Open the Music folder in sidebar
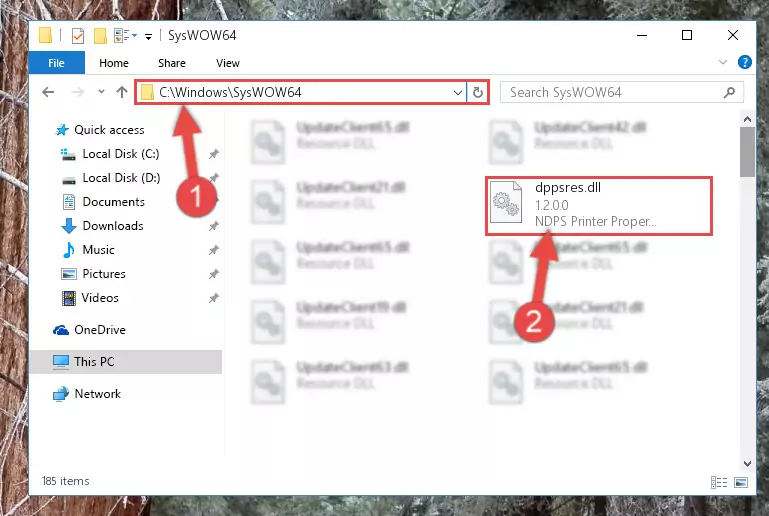The width and height of the screenshot is (769, 516). coord(98,250)
